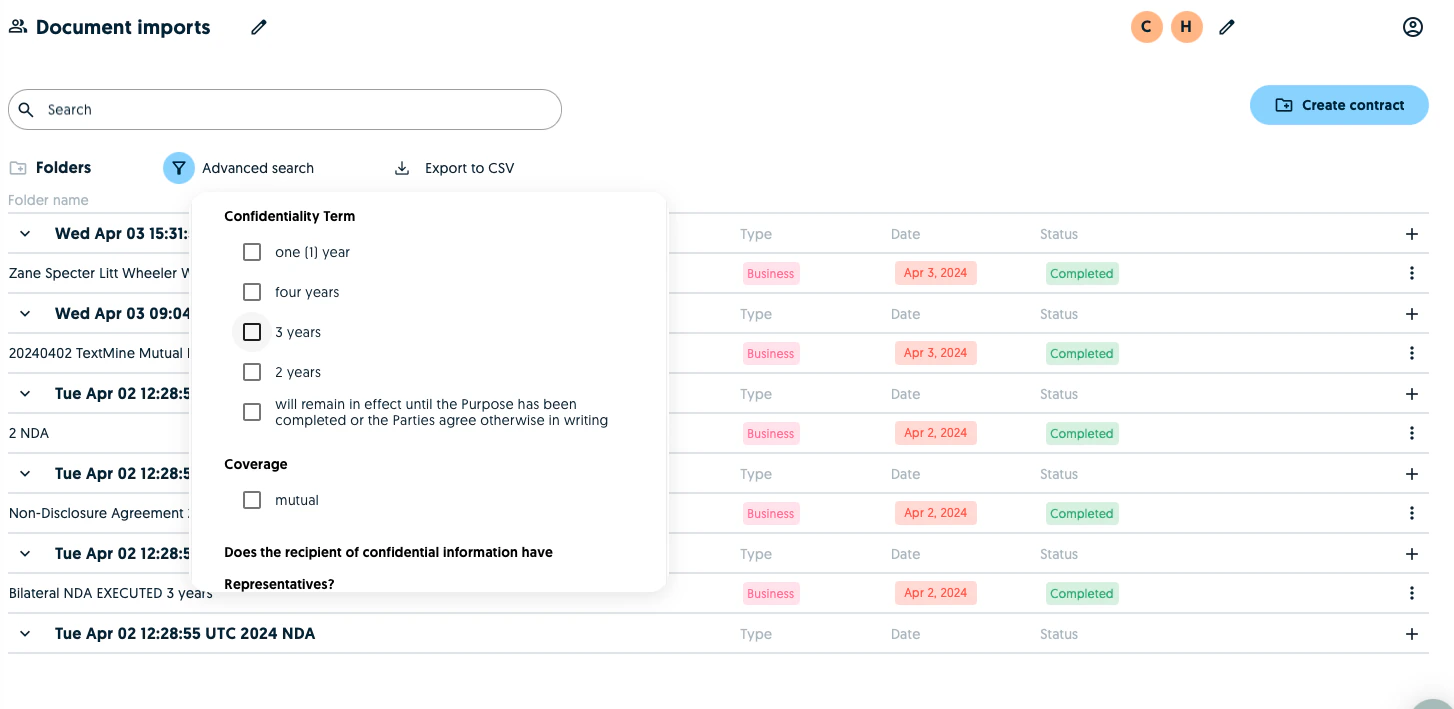This screenshot has width=1454, height=709.
Task: Click the Coverage section heading
Action: pyautogui.click(x=256, y=464)
